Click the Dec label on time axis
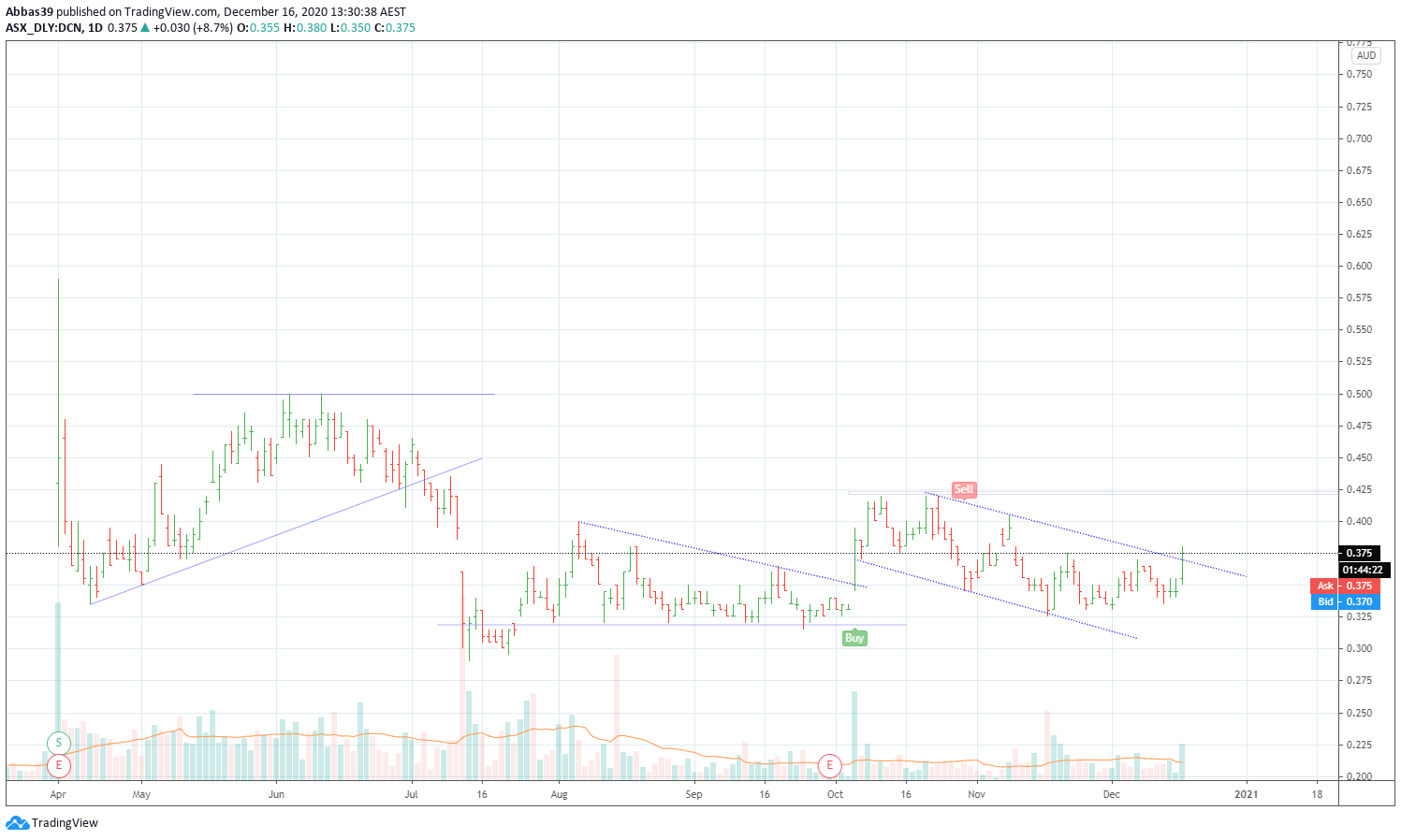 tap(1111, 794)
